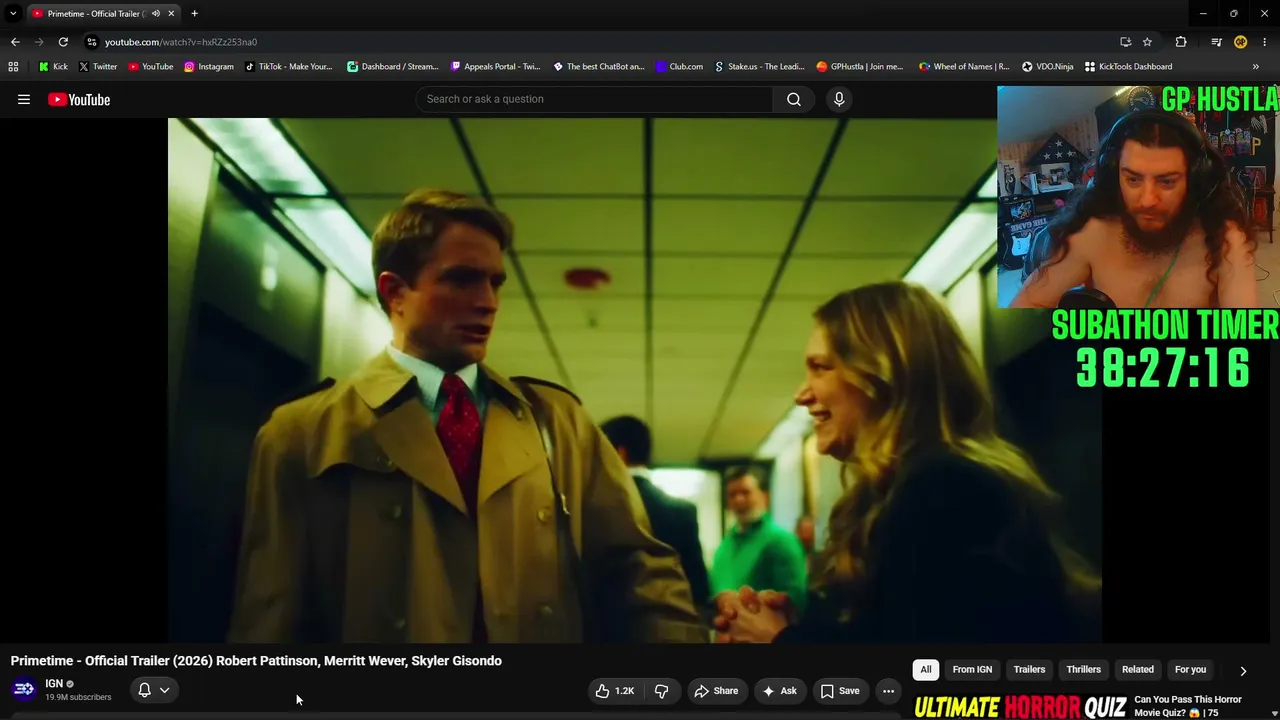
Task: Click the 19.9M subscribers text
Action: tap(78, 697)
